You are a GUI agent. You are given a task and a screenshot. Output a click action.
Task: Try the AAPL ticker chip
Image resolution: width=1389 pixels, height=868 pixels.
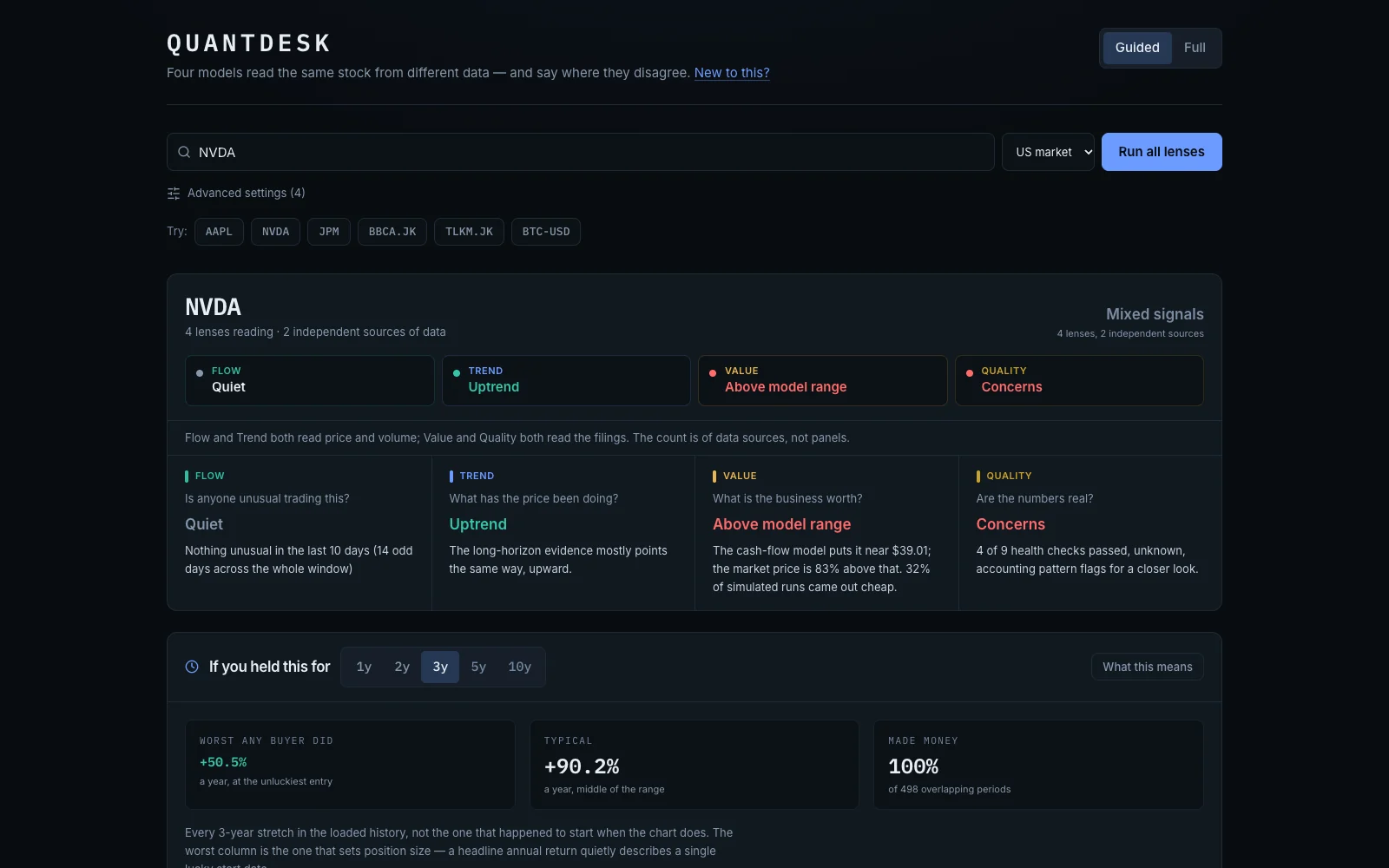(x=219, y=232)
